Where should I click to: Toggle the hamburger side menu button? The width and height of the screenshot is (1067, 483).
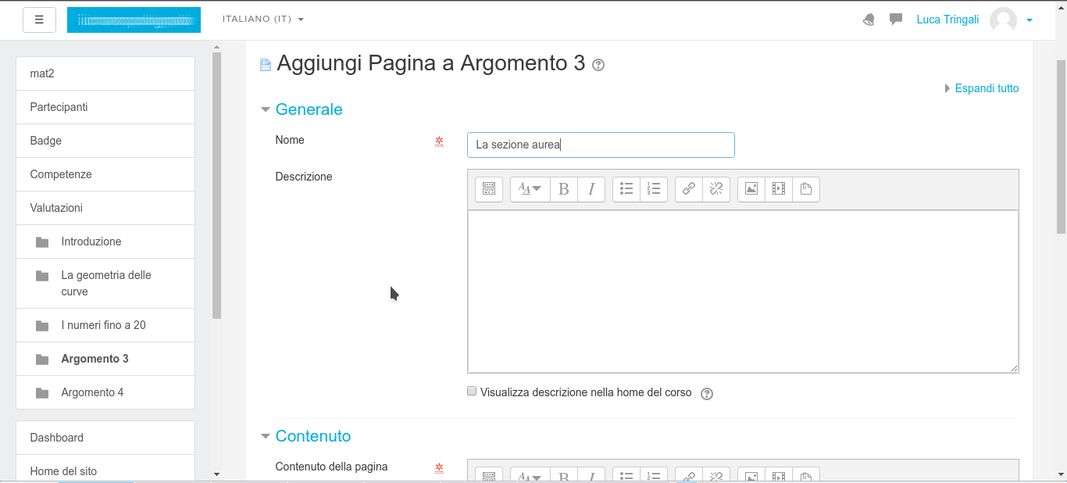[x=39, y=20]
